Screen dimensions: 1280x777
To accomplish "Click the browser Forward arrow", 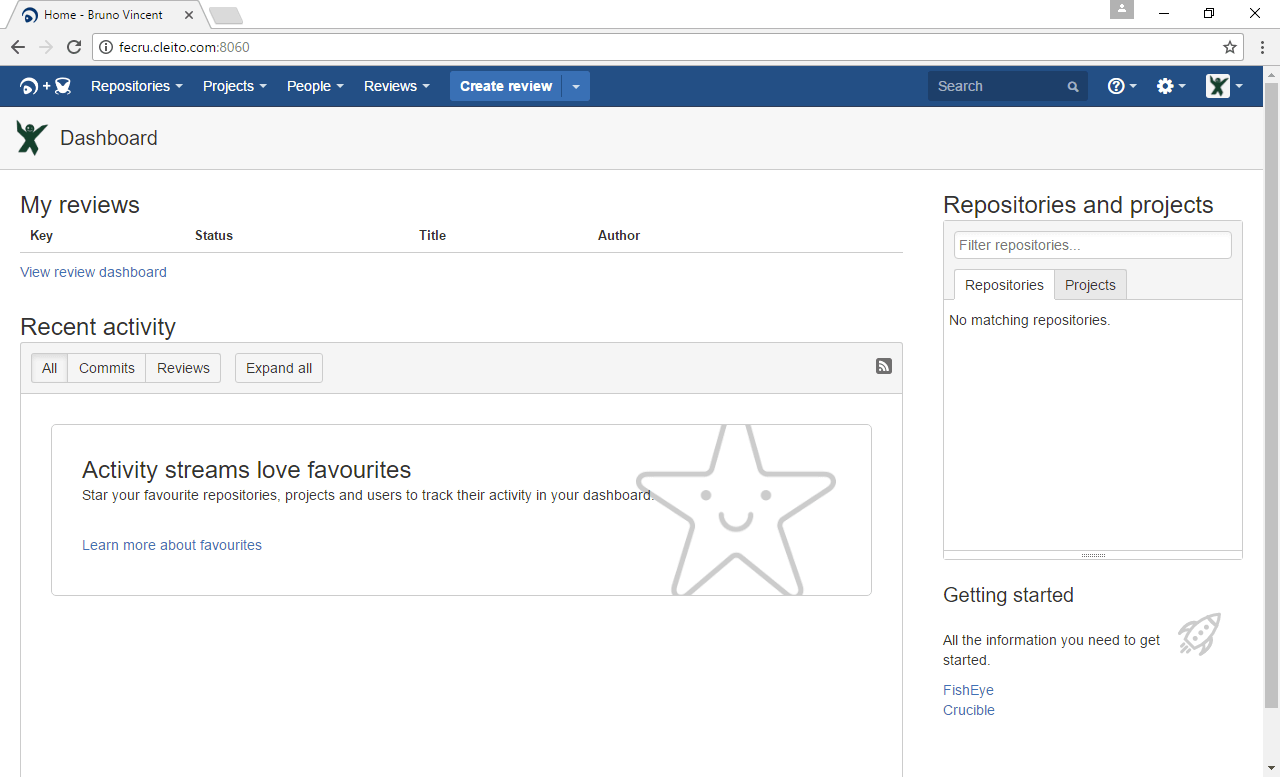I will coord(46,47).
